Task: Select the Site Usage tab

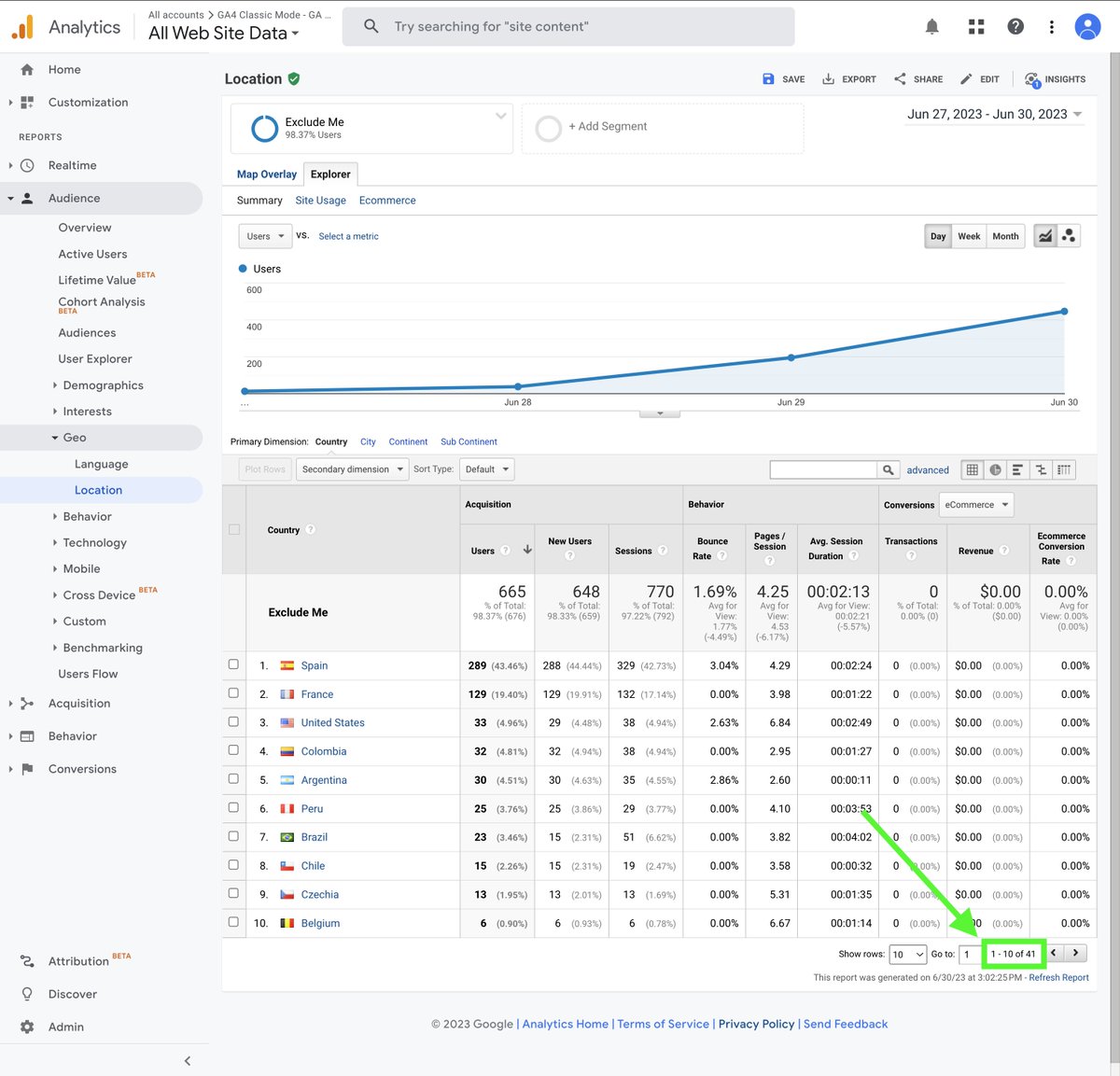Action: pos(320,201)
